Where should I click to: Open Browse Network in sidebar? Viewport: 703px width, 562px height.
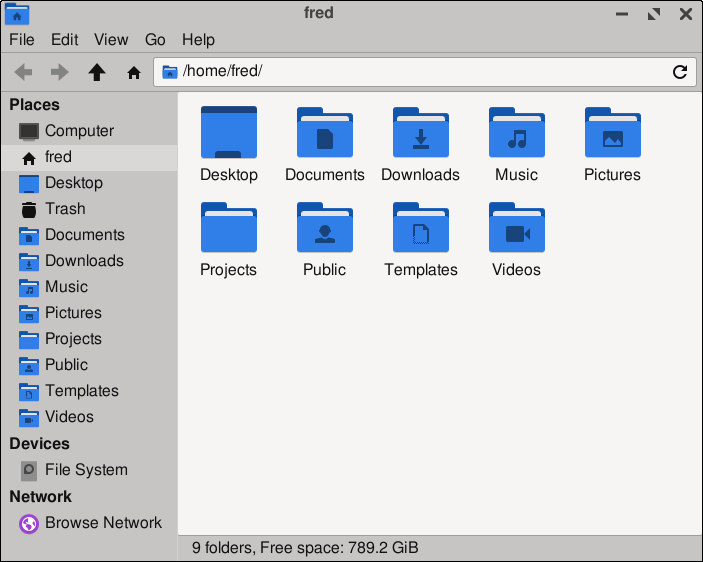point(89,523)
